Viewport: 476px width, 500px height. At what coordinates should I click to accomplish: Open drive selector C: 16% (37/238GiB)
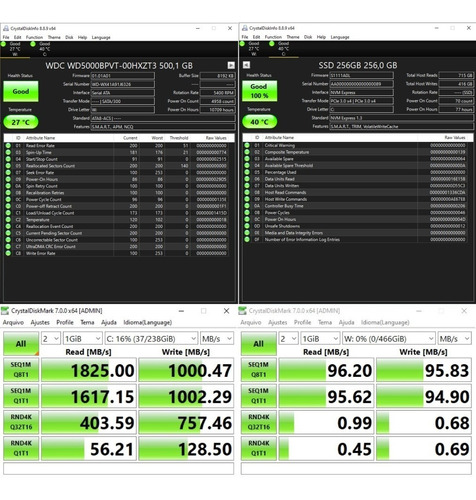coord(151,339)
